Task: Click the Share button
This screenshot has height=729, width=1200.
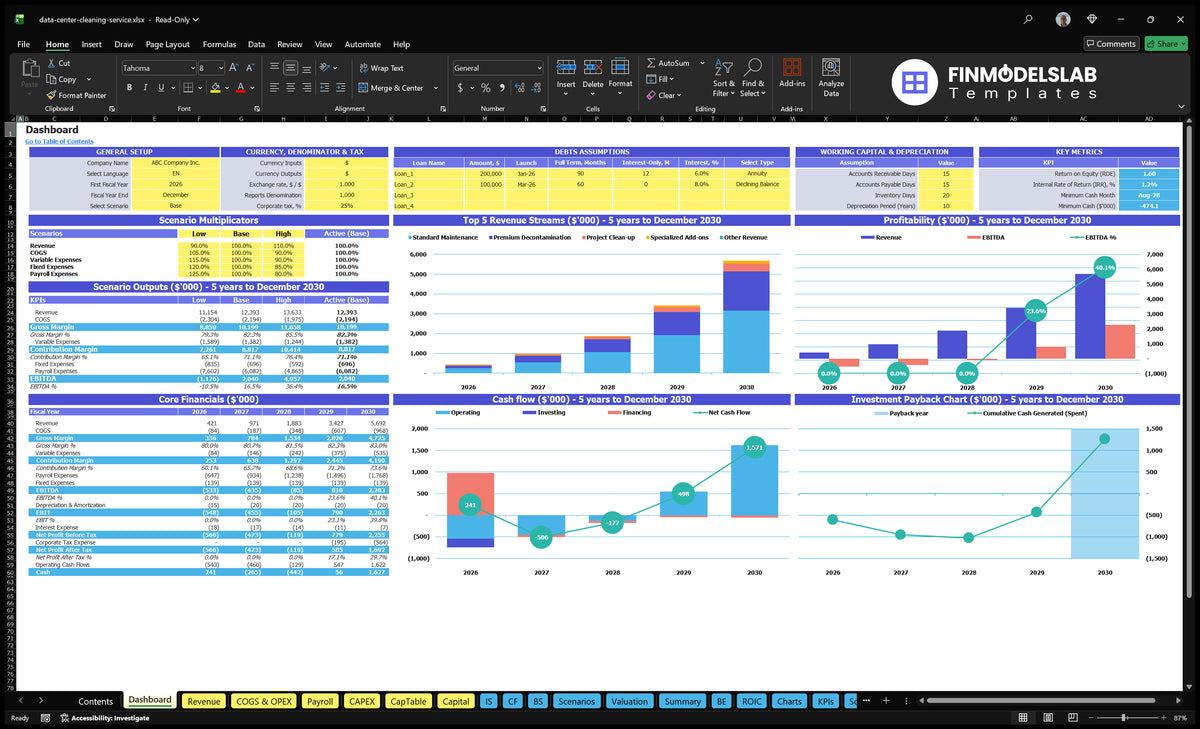Action: coord(1165,44)
